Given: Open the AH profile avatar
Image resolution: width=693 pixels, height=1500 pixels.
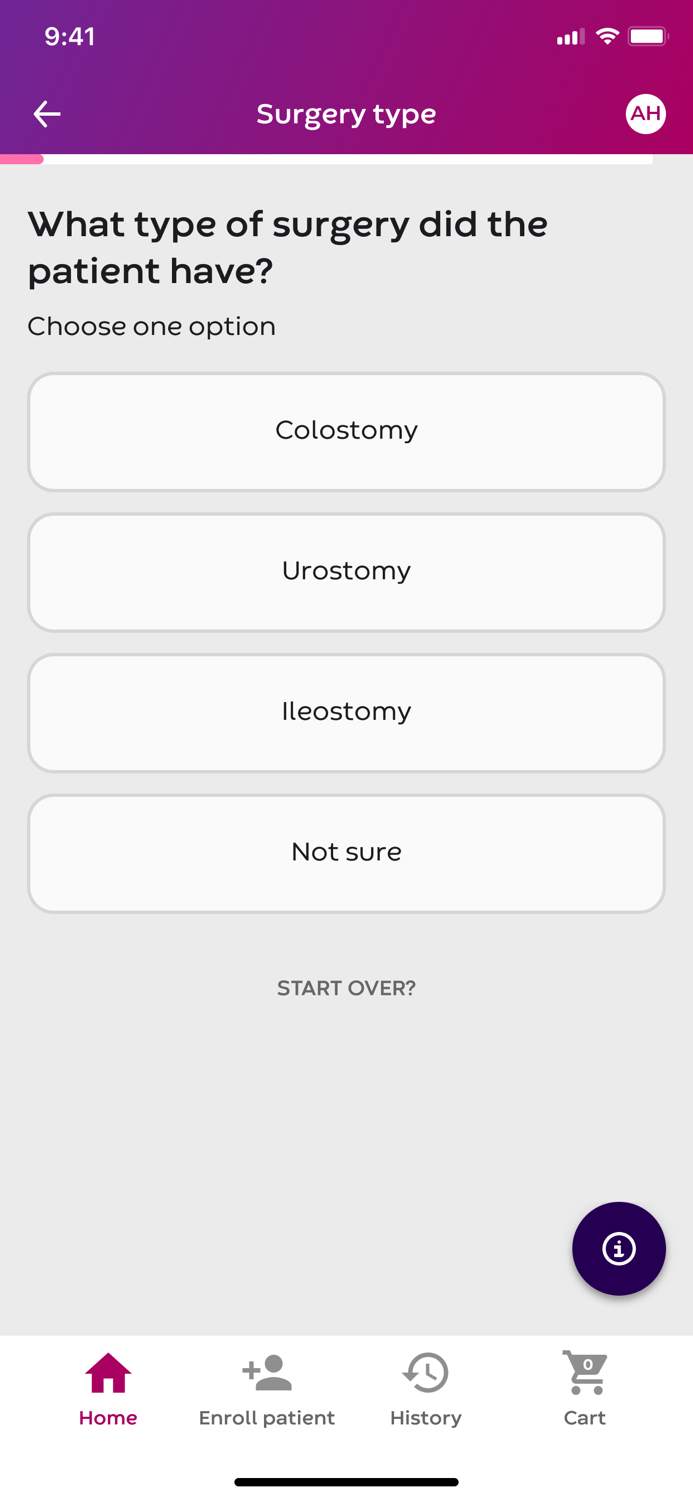Looking at the screenshot, I should pos(646,114).
